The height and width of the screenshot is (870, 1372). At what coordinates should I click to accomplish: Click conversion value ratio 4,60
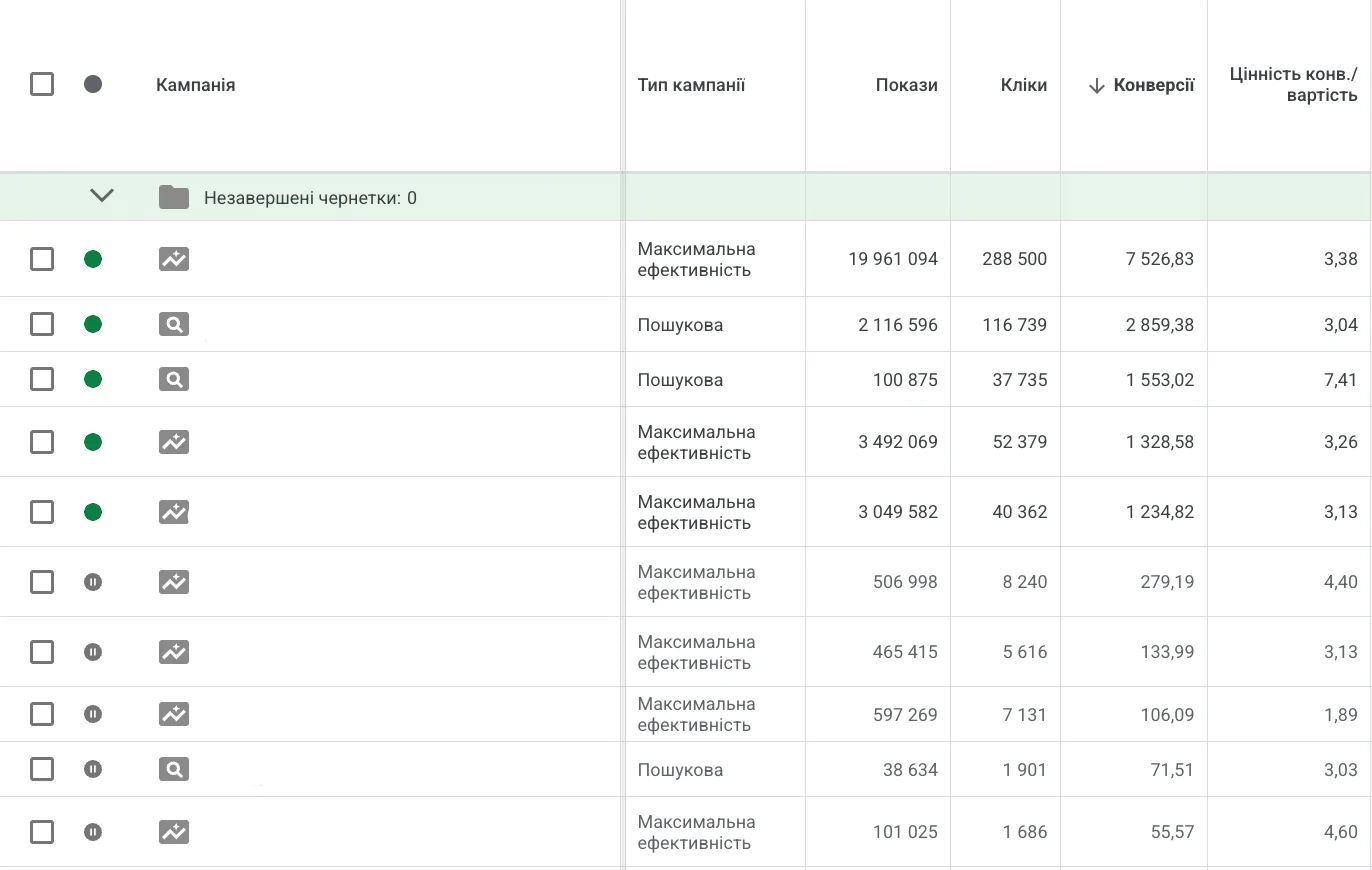point(1341,832)
